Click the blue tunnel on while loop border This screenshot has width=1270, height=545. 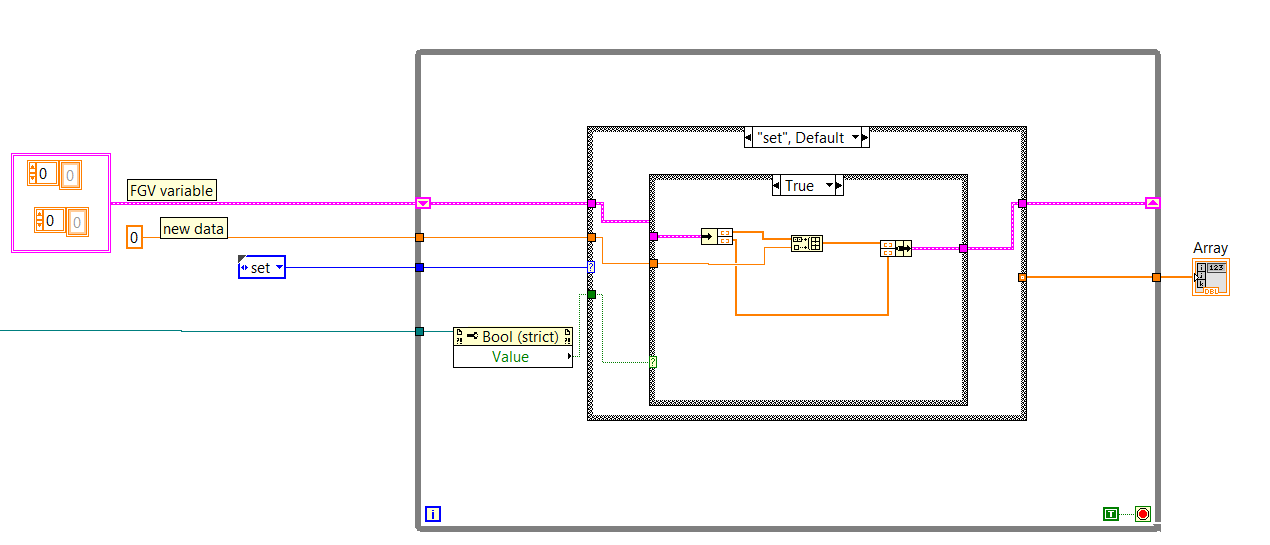[419, 267]
